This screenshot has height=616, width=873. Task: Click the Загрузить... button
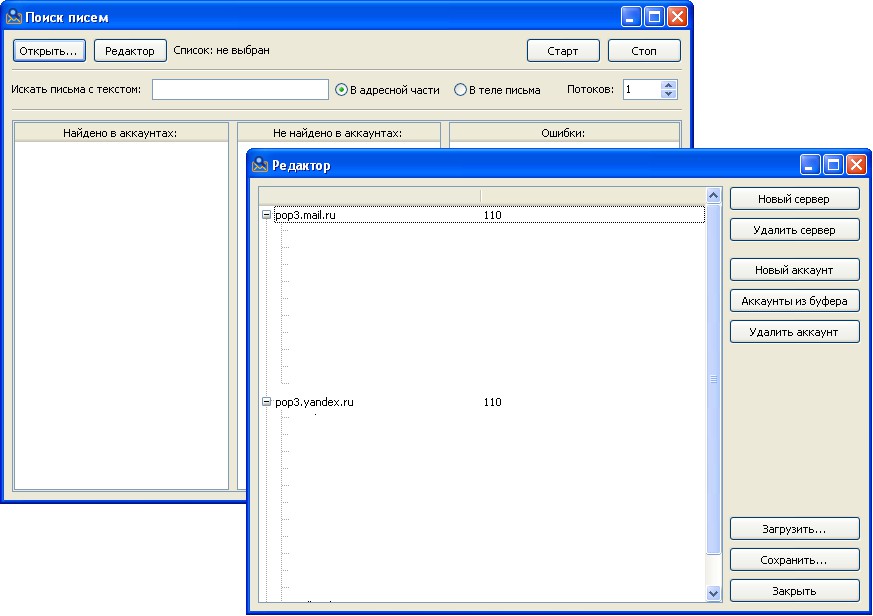[794, 529]
